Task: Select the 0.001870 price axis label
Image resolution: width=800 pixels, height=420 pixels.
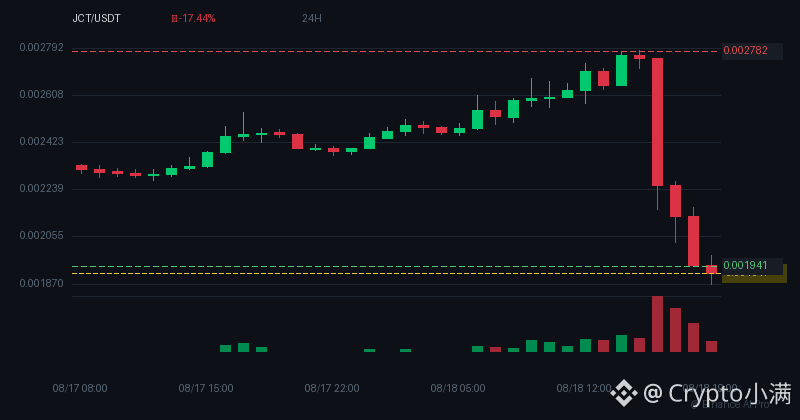Action: (42, 283)
